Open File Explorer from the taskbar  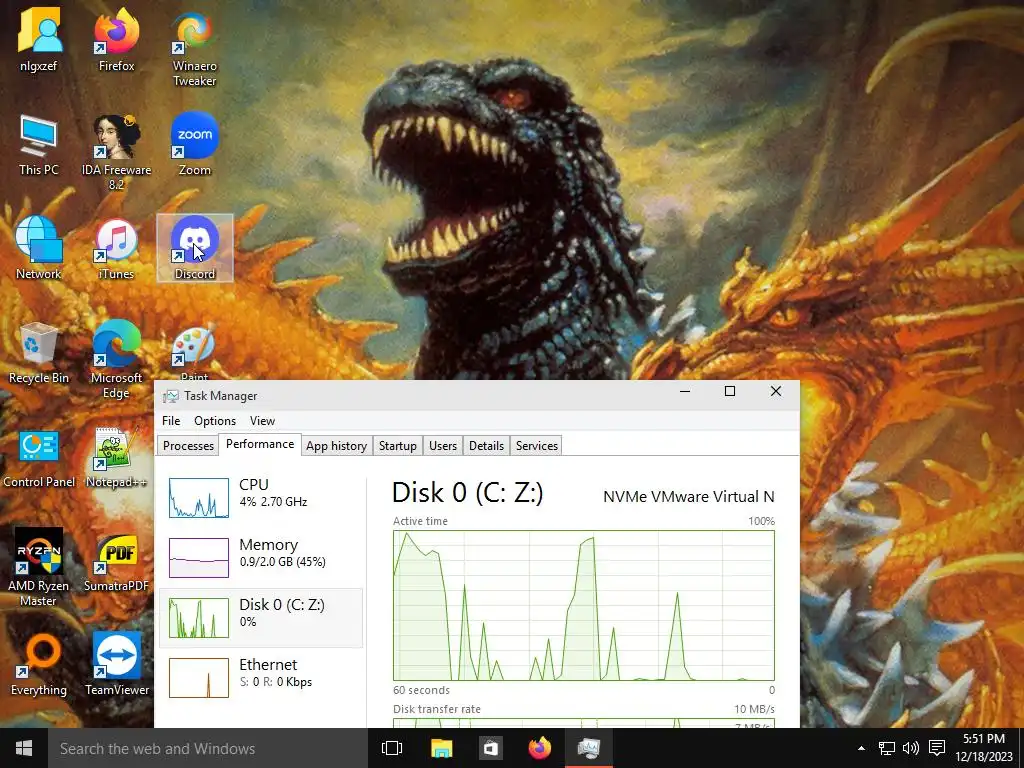point(442,748)
